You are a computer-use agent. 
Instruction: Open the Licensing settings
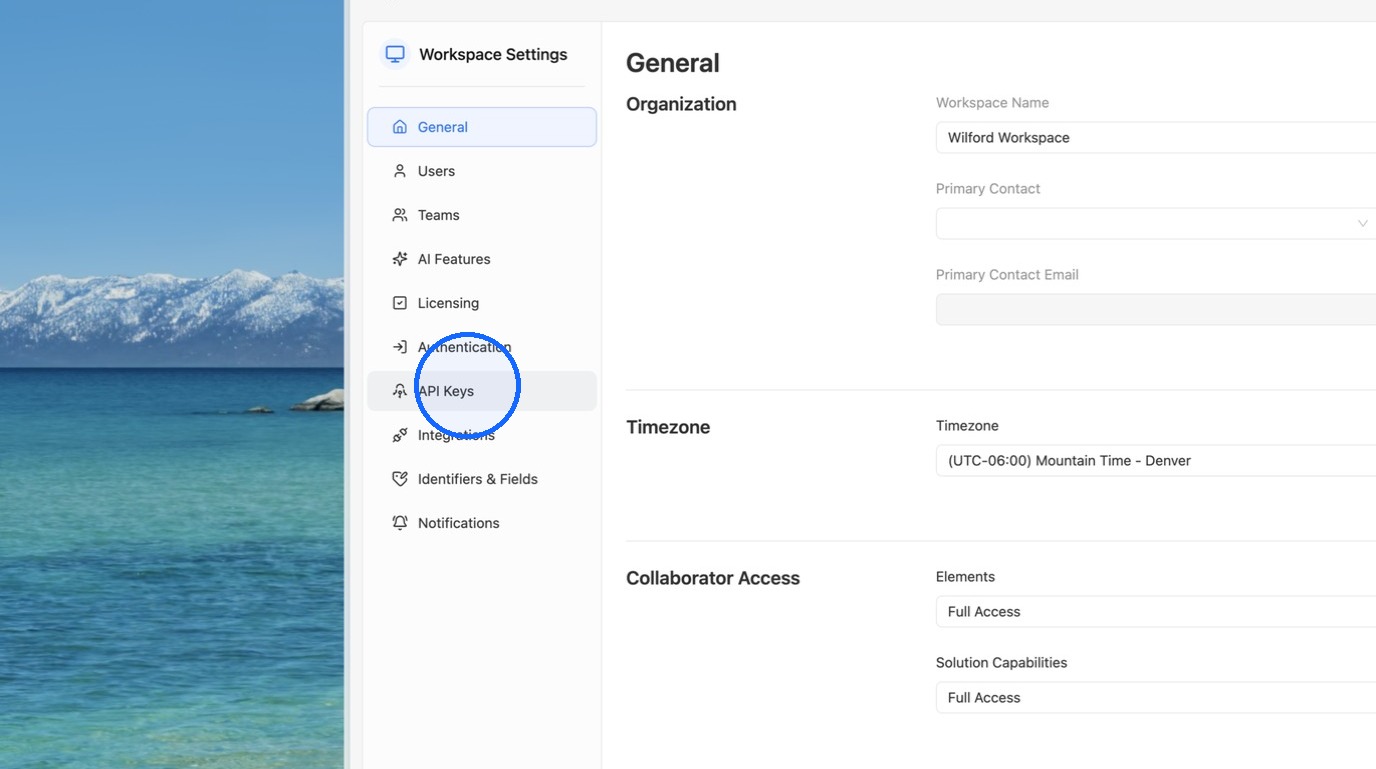click(x=482, y=303)
